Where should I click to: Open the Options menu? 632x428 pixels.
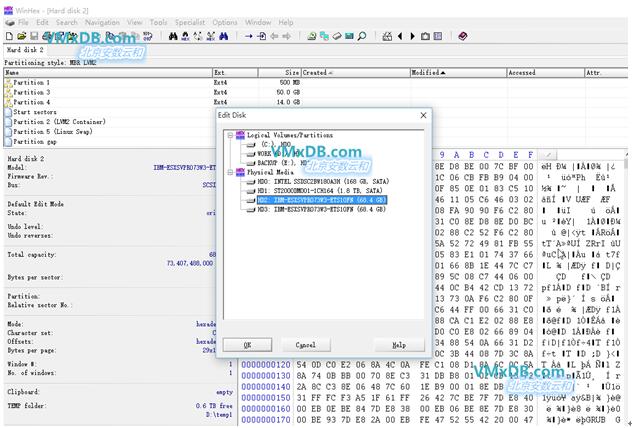coord(225,23)
